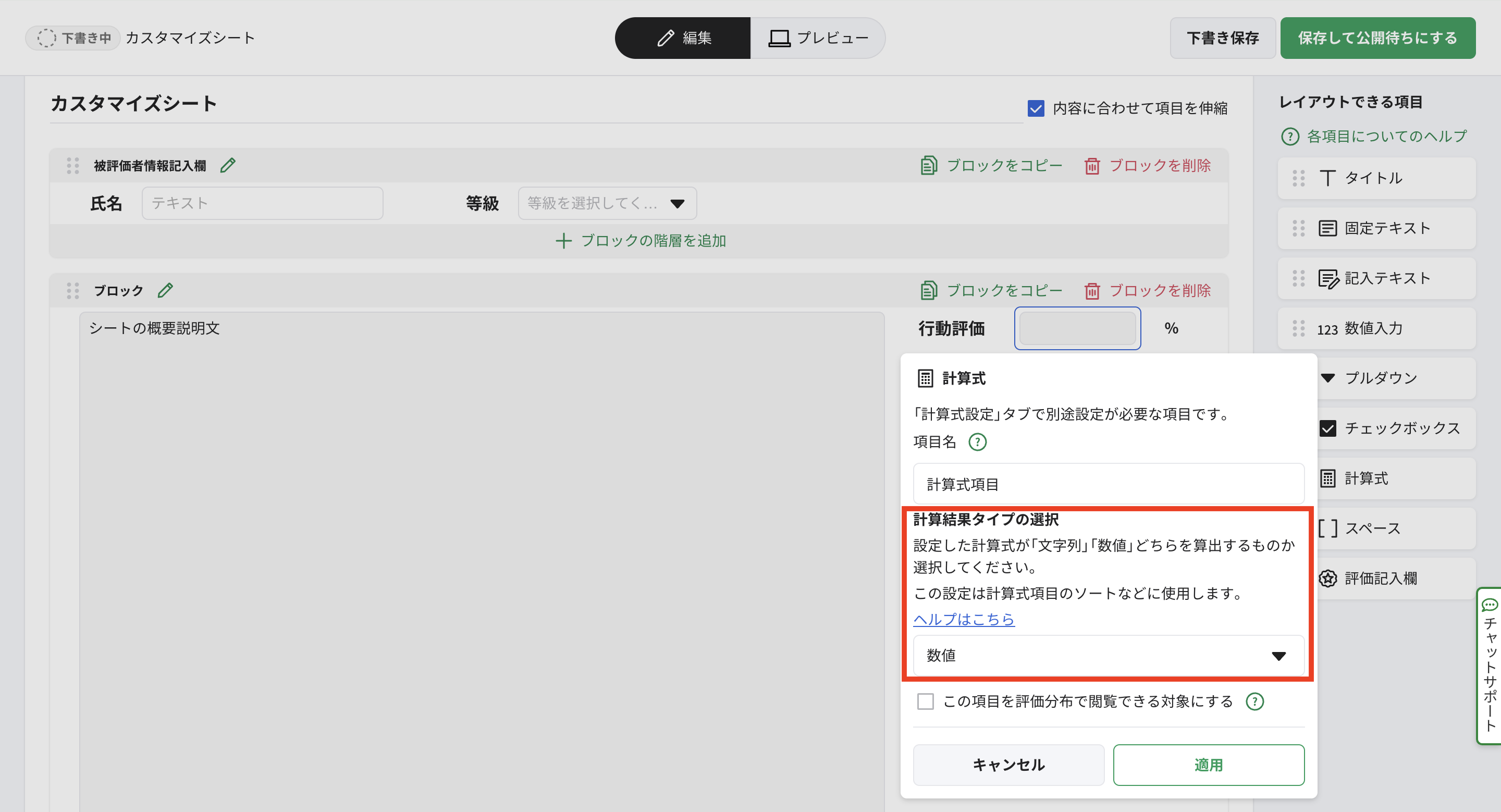The height and width of the screenshot is (812, 1501).
Task: Switch to the プレビュー tab
Action: (x=818, y=38)
